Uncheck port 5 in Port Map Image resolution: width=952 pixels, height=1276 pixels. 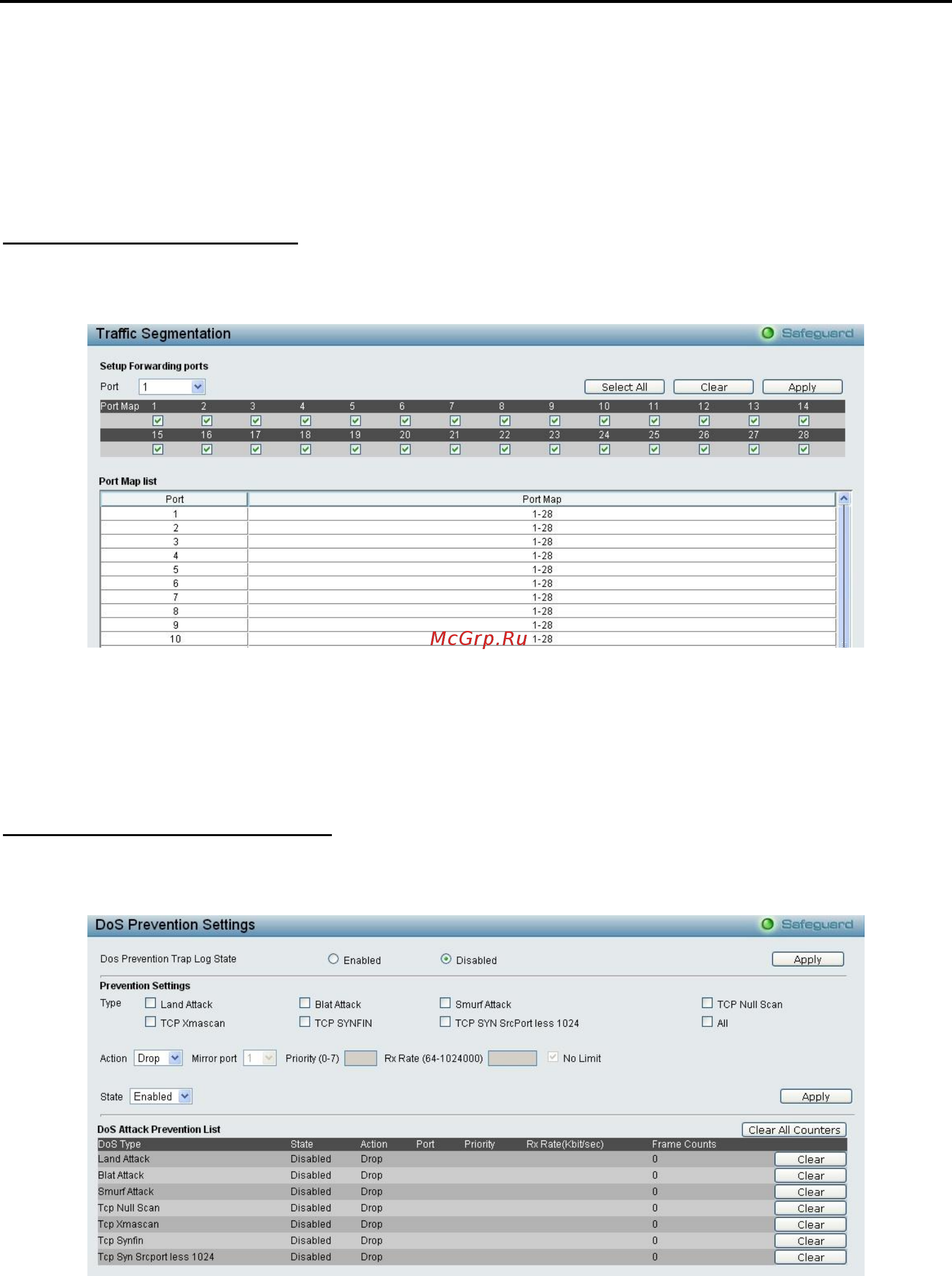pos(355,421)
